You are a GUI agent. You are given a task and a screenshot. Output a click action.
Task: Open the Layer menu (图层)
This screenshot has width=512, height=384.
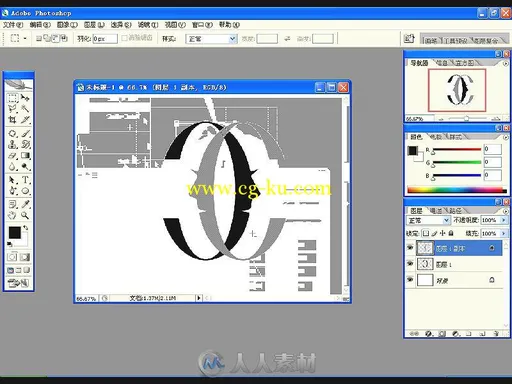click(x=94, y=25)
